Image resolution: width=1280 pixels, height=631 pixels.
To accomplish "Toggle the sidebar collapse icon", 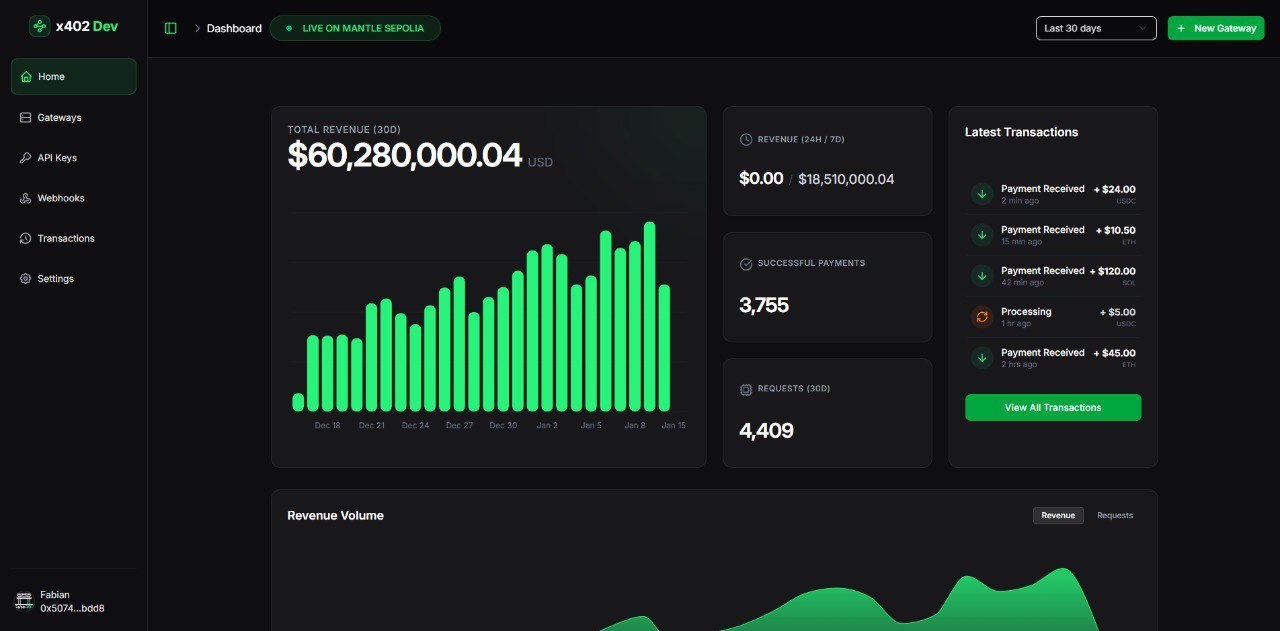I will 170,28.
